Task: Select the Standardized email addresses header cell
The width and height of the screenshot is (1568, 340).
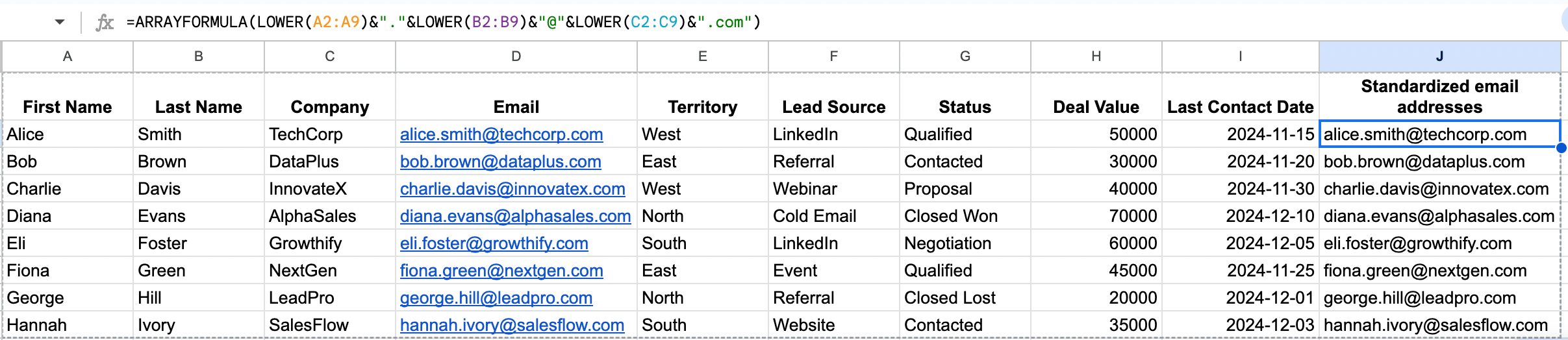Action: (1439, 97)
